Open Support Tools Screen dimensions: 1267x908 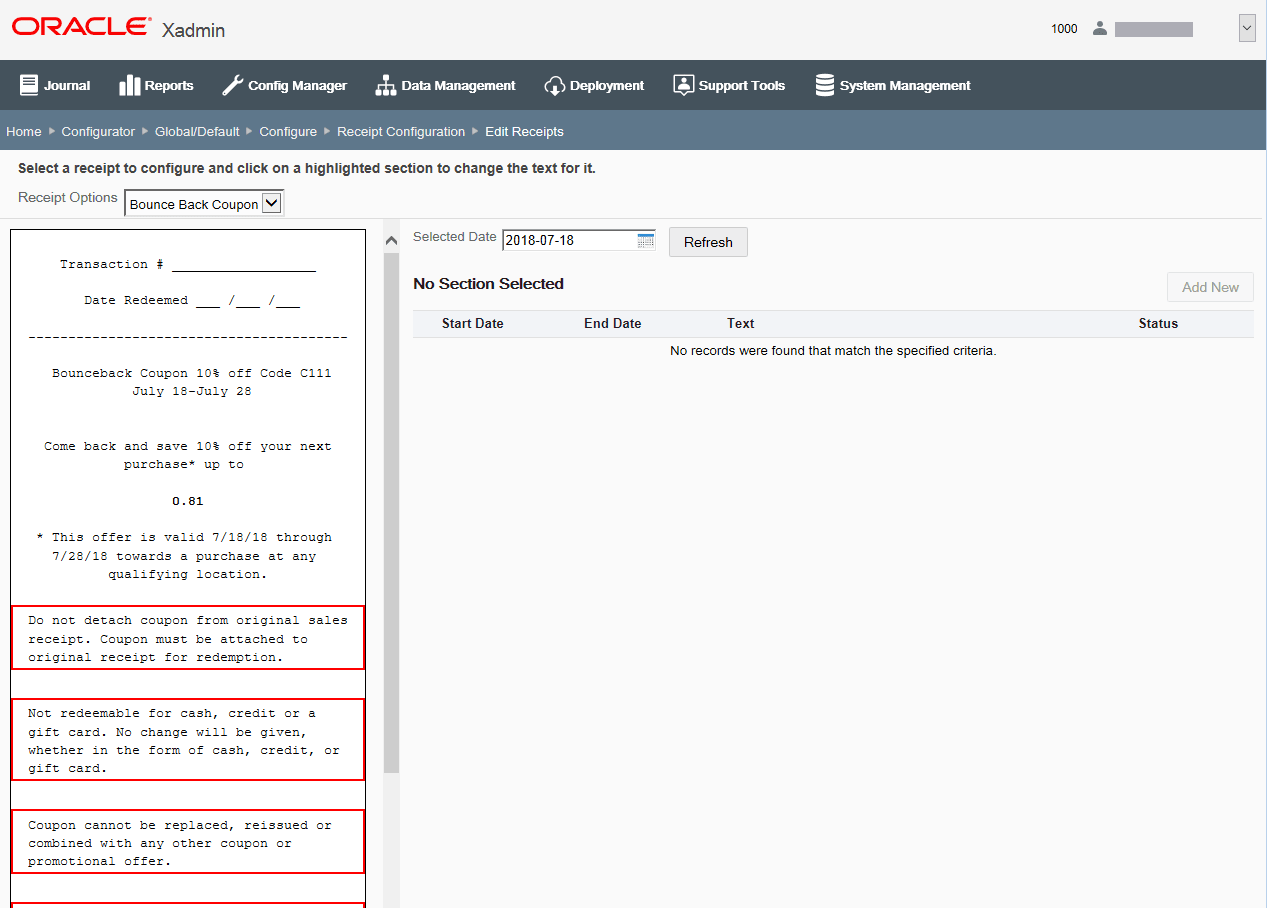coord(729,85)
